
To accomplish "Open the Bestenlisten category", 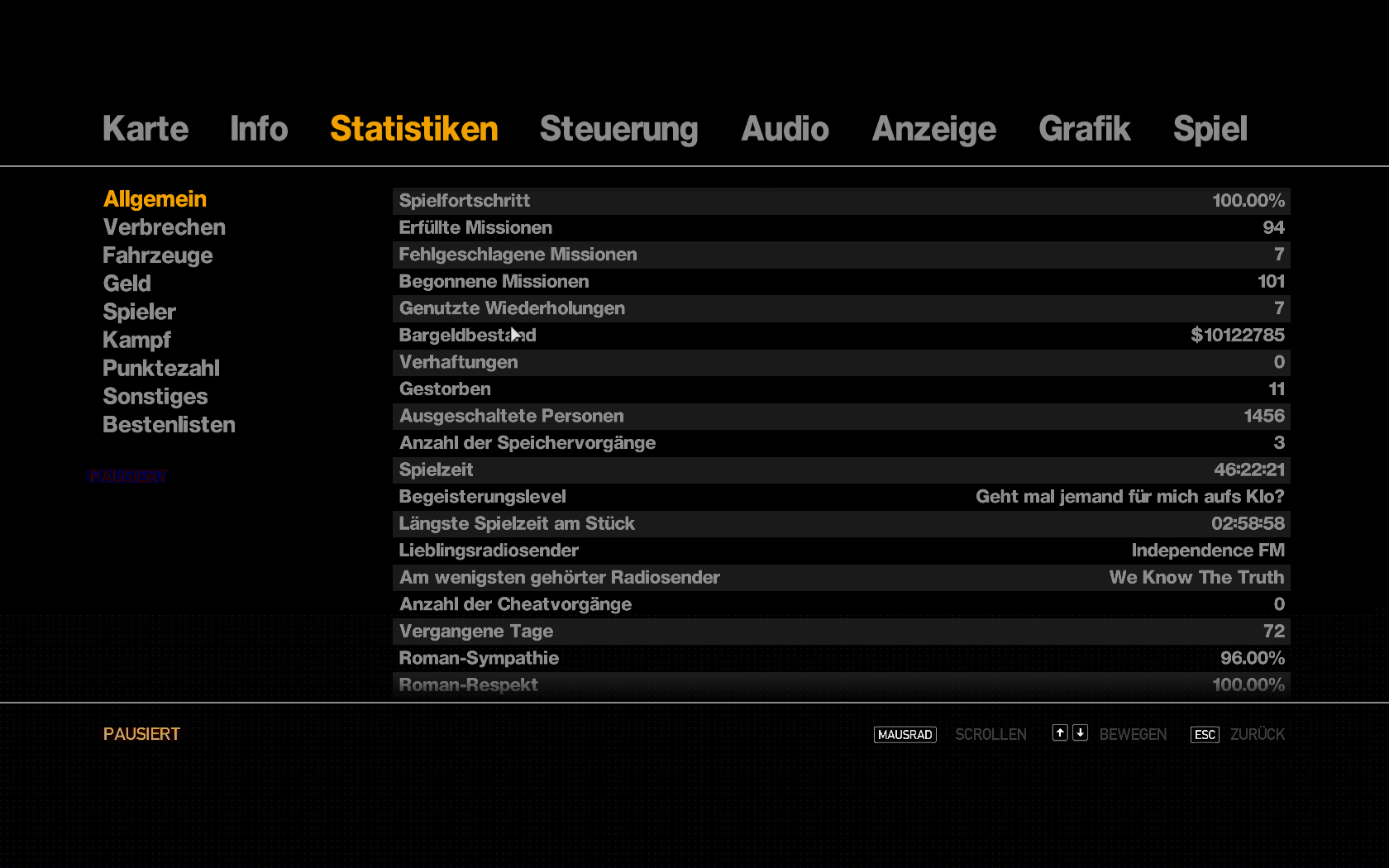I will (169, 425).
